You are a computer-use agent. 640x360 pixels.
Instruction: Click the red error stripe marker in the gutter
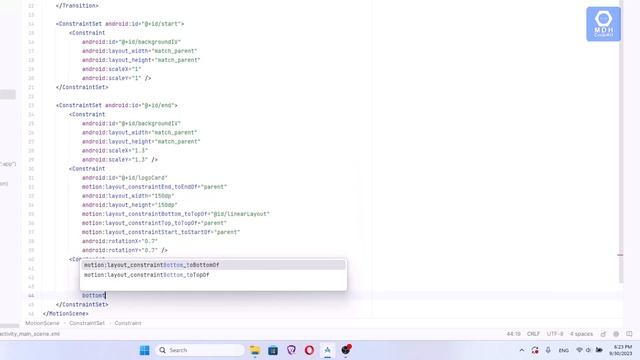pos(620,255)
